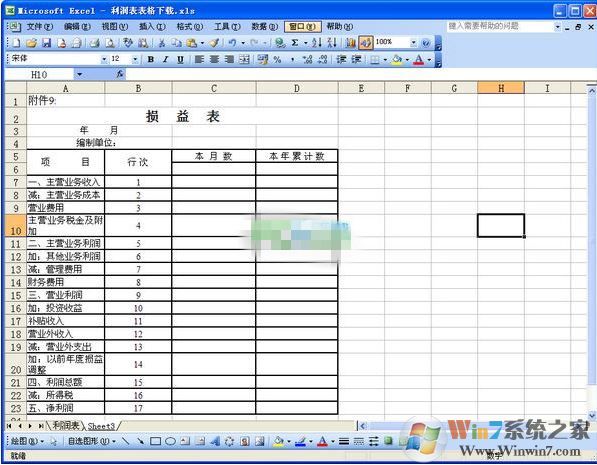Click the Sort Ascending icon
Image resolution: width=597 pixels, height=465 pixels.
[x=316, y=43]
